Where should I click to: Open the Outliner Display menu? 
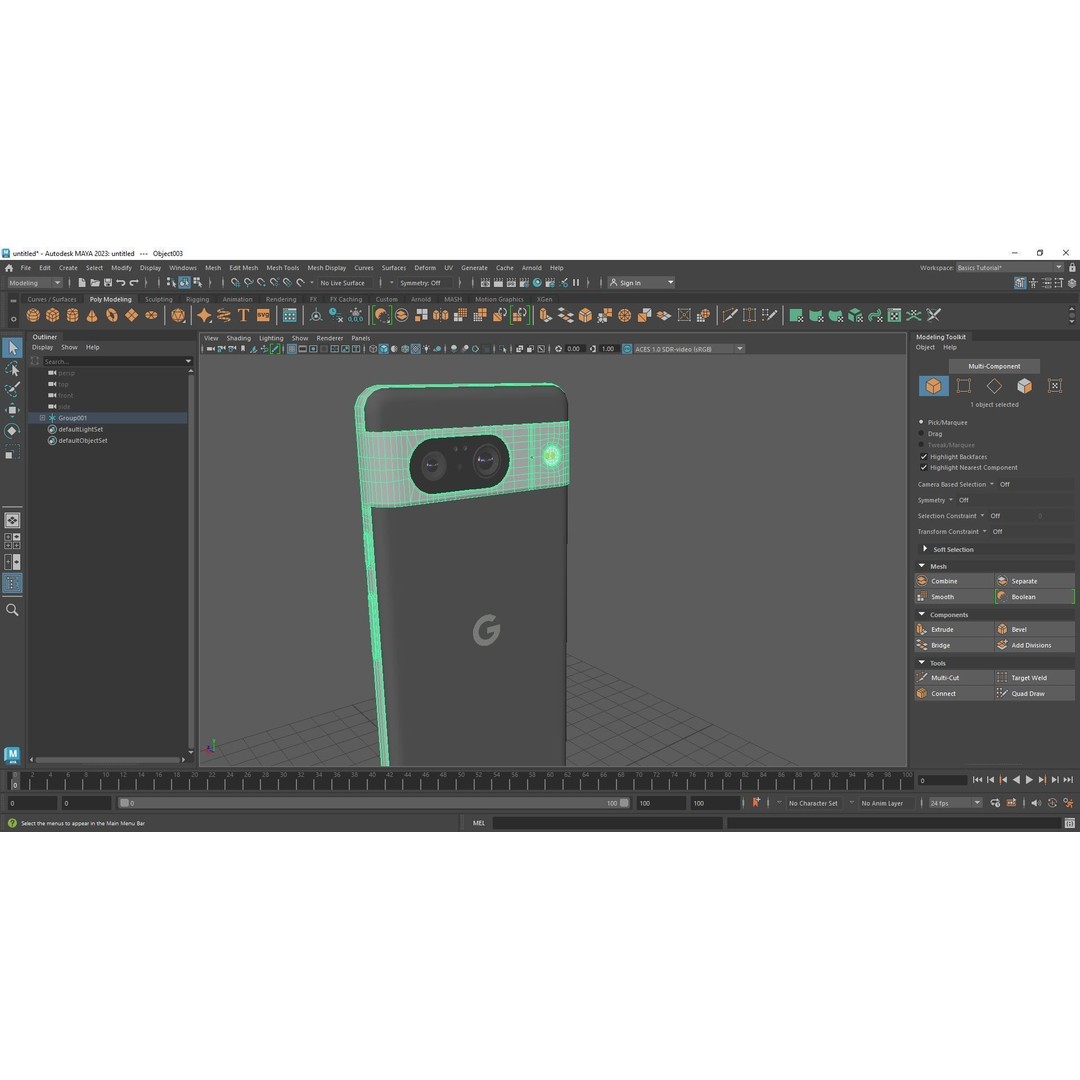tap(42, 348)
